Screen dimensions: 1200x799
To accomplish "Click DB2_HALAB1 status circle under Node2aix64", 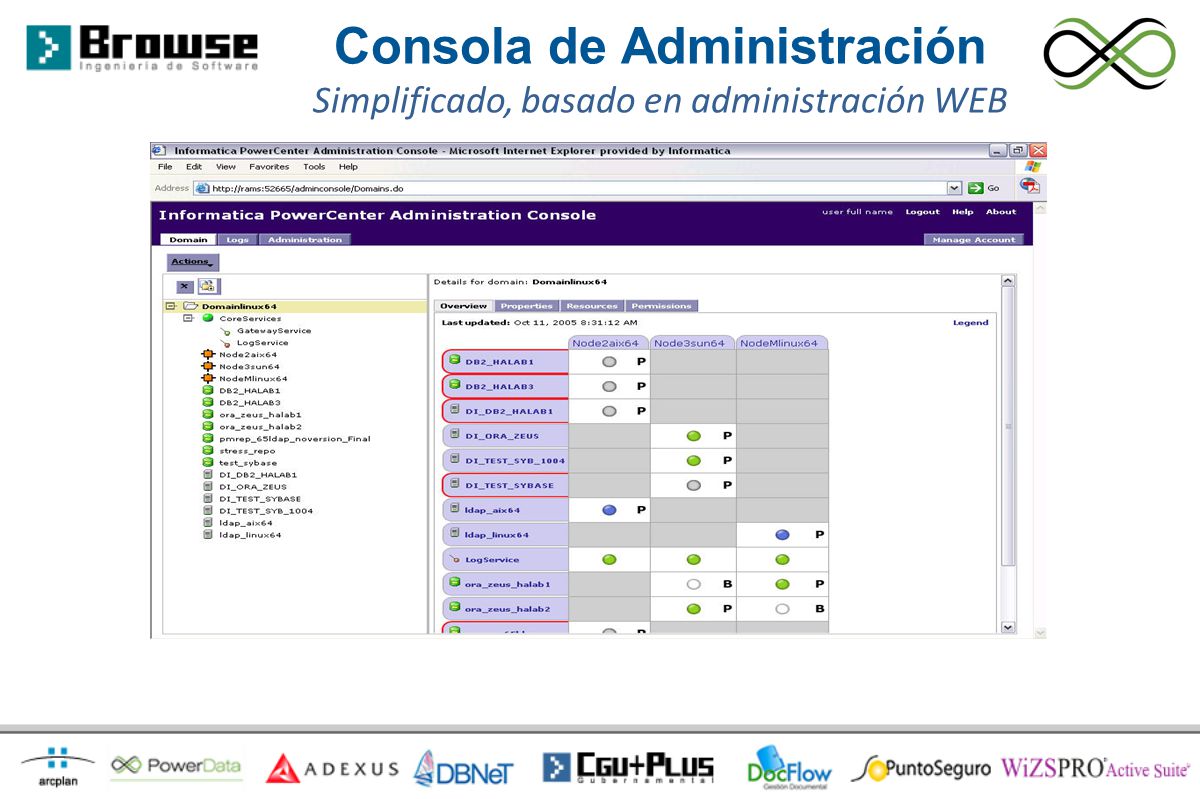I will (x=609, y=361).
